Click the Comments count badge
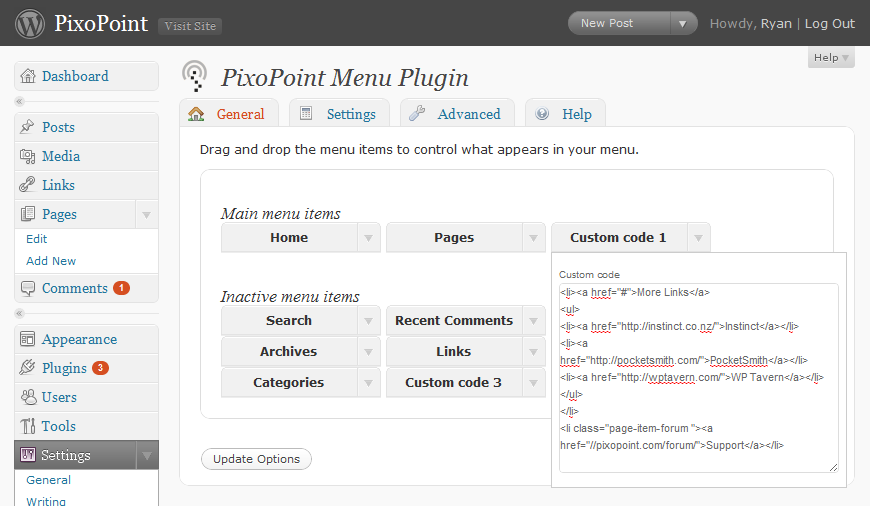Viewport: 870px width, 506px height. tap(122, 288)
